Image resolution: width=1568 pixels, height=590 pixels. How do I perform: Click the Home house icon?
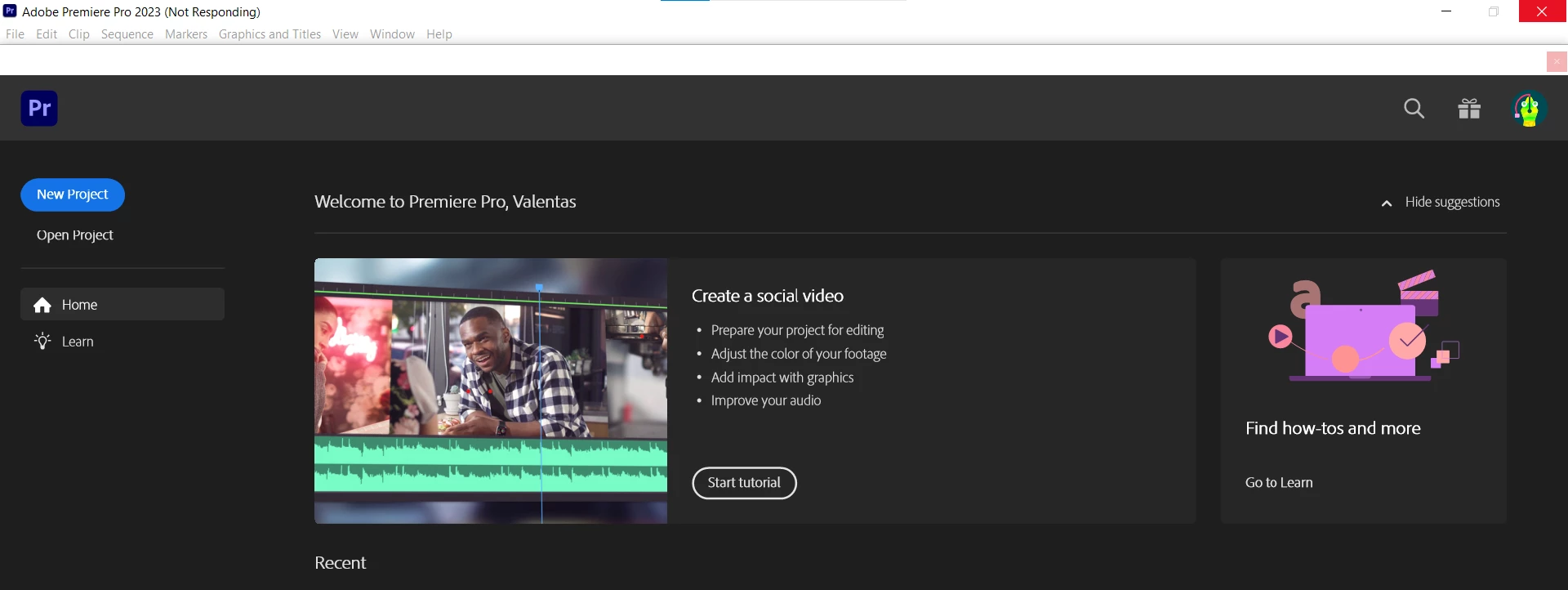pos(42,305)
